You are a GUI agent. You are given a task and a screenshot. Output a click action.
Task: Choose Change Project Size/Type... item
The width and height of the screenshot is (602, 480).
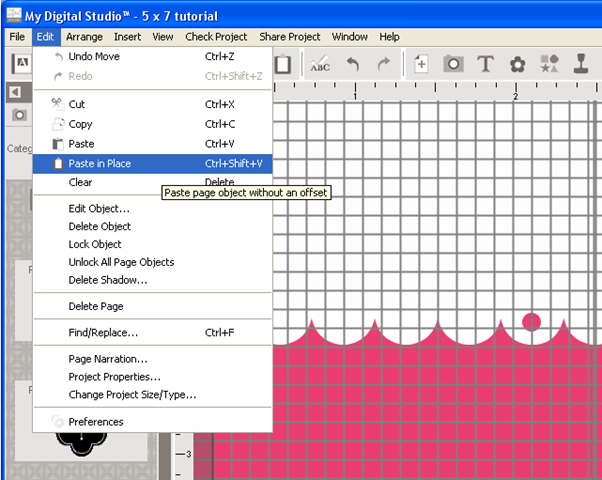point(153,395)
